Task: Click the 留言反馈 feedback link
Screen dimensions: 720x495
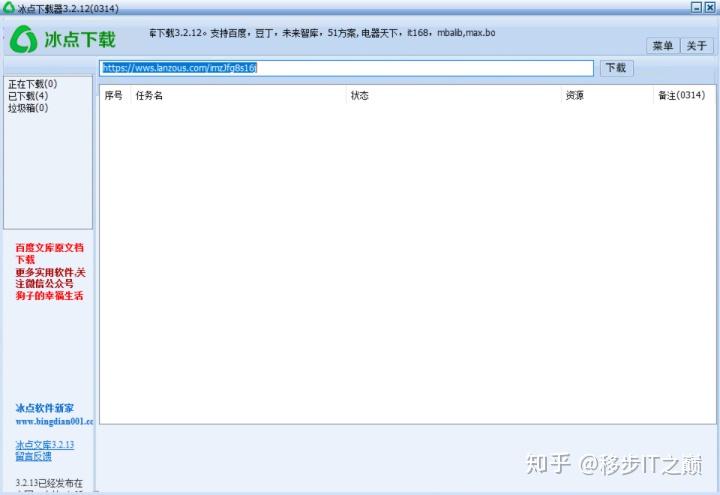Action: 34,456
